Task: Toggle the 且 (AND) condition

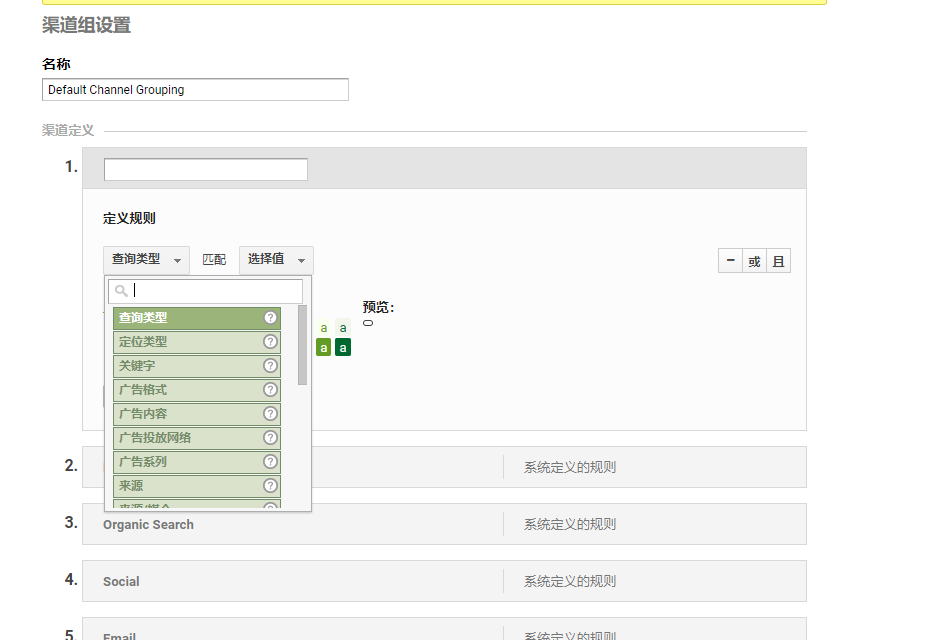Action: point(778,260)
